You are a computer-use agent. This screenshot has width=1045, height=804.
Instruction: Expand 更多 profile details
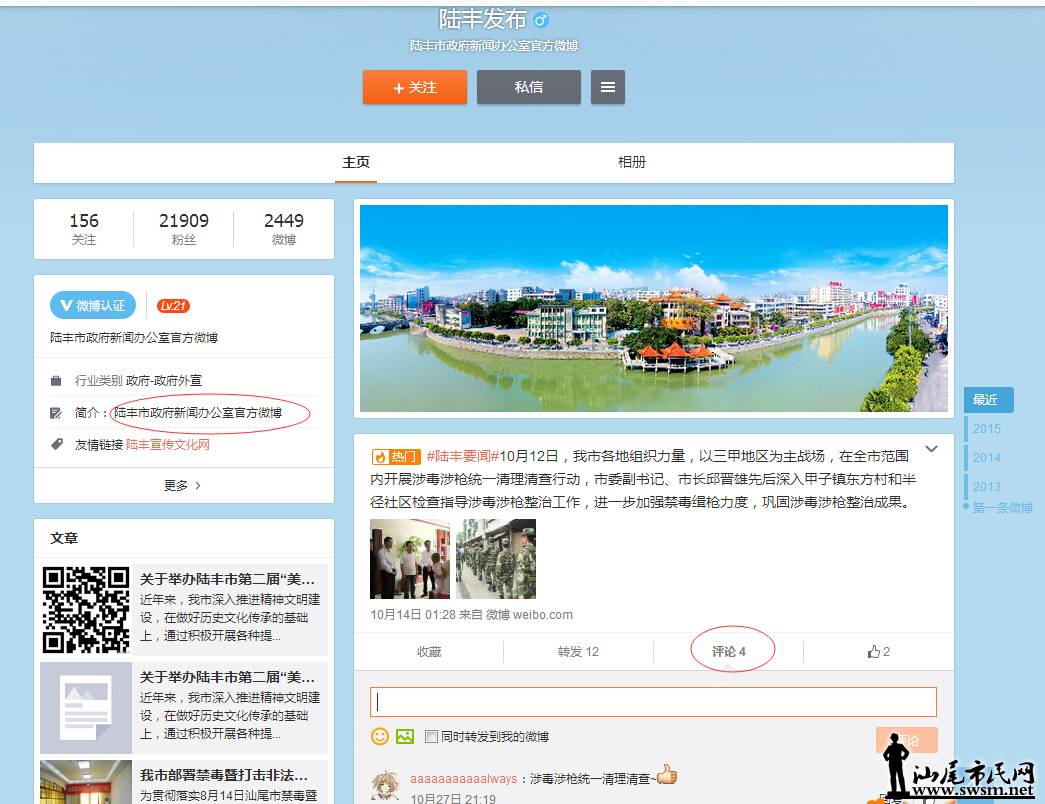pos(183,485)
